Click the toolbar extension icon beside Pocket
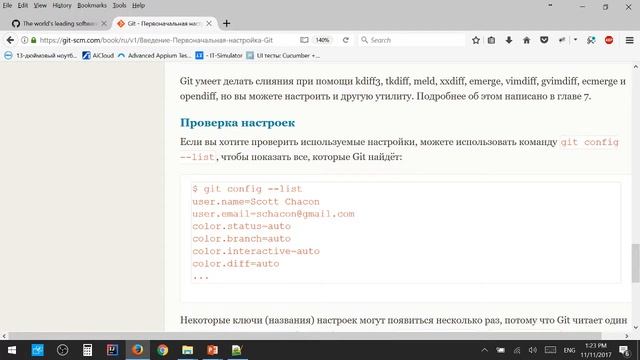Image resolution: width=640 pixels, height=360 pixels. tap(562, 40)
